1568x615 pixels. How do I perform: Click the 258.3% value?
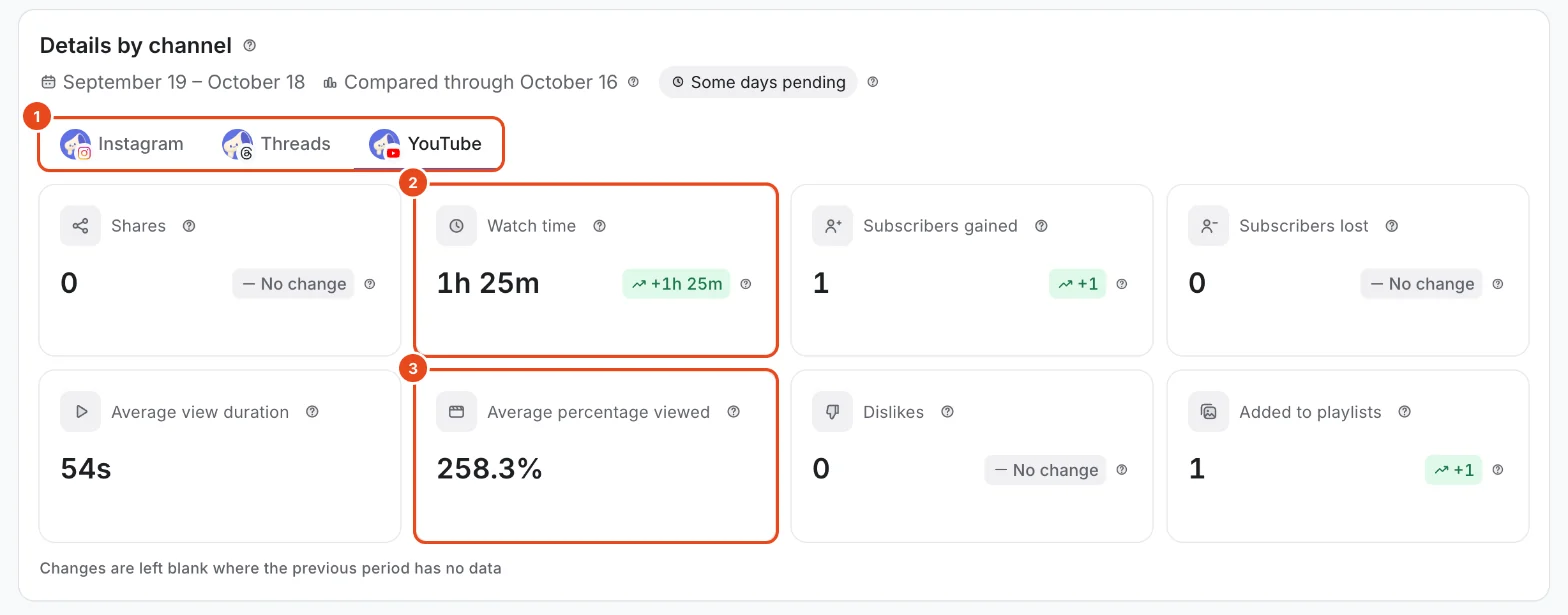490,469
